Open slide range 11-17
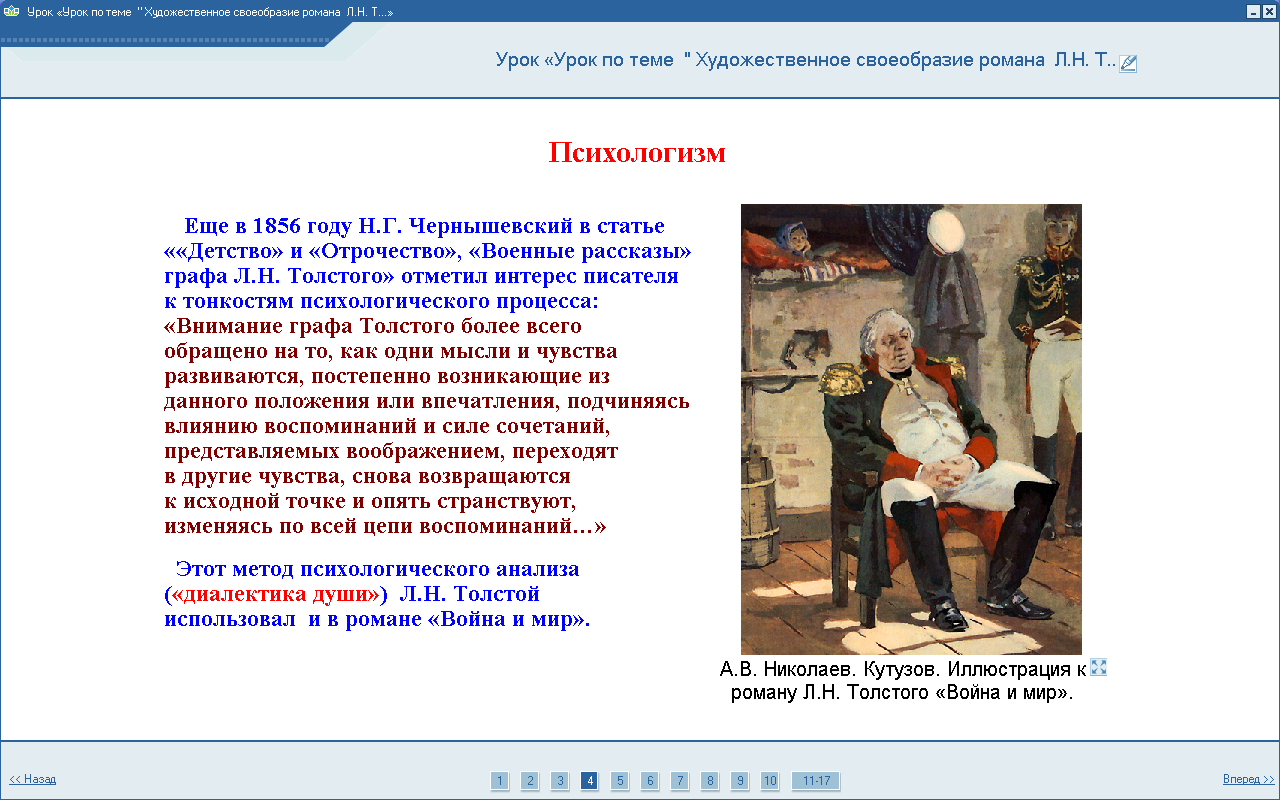 point(816,781)
